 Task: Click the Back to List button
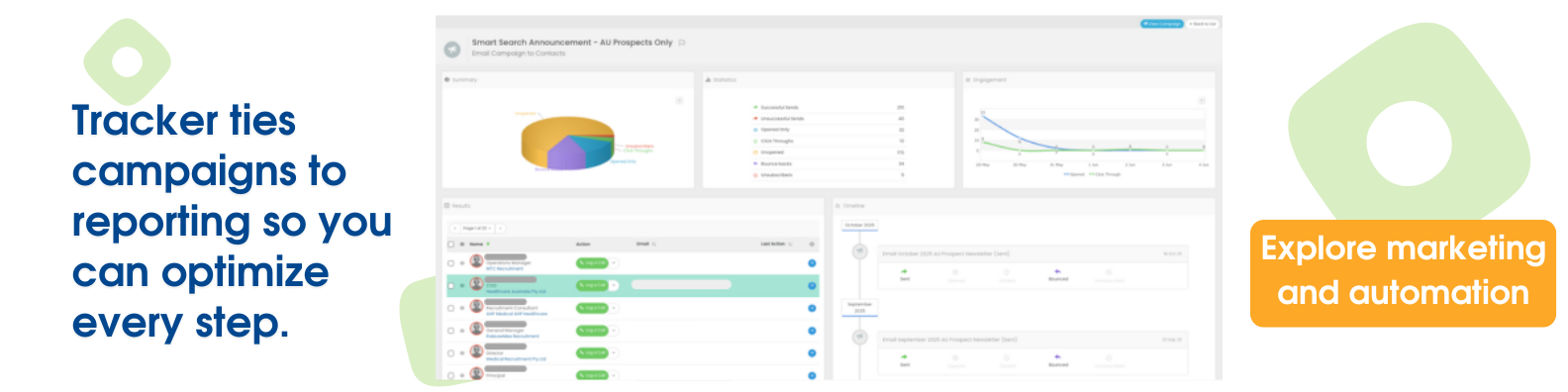coord(1203,24)
